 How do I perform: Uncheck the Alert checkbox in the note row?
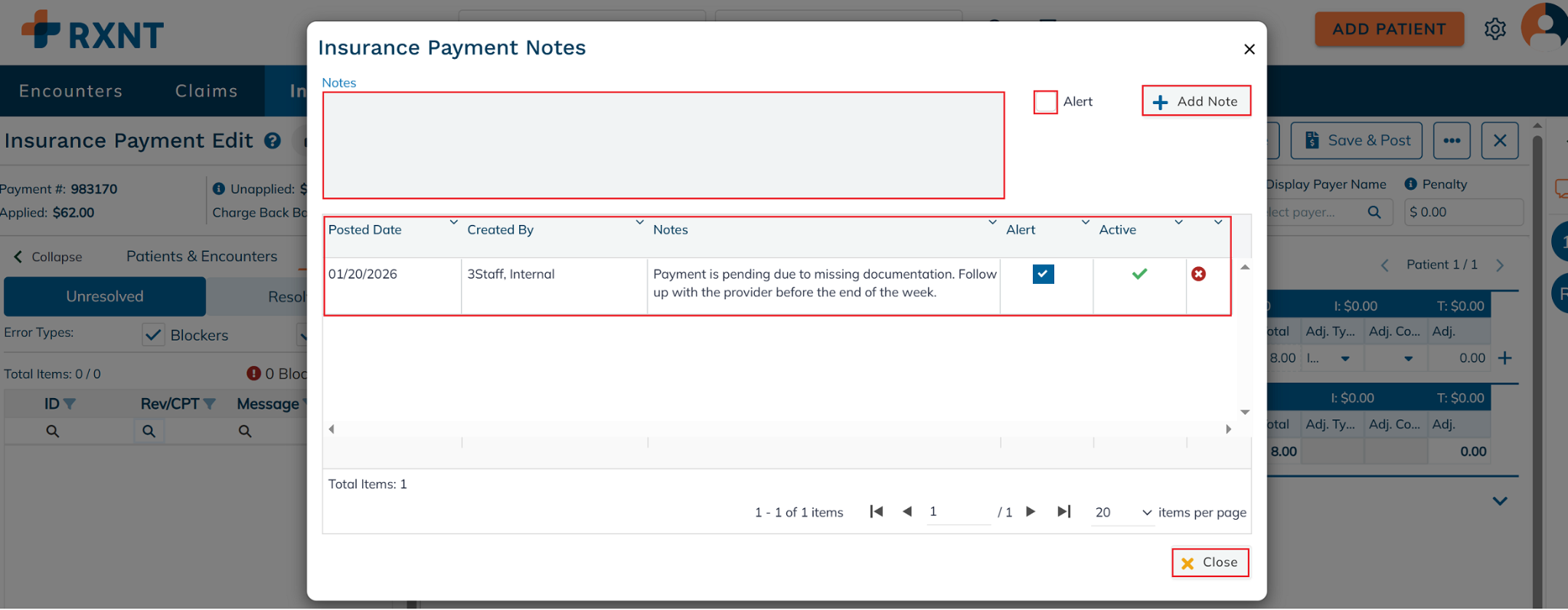[x=1043, y=274]
